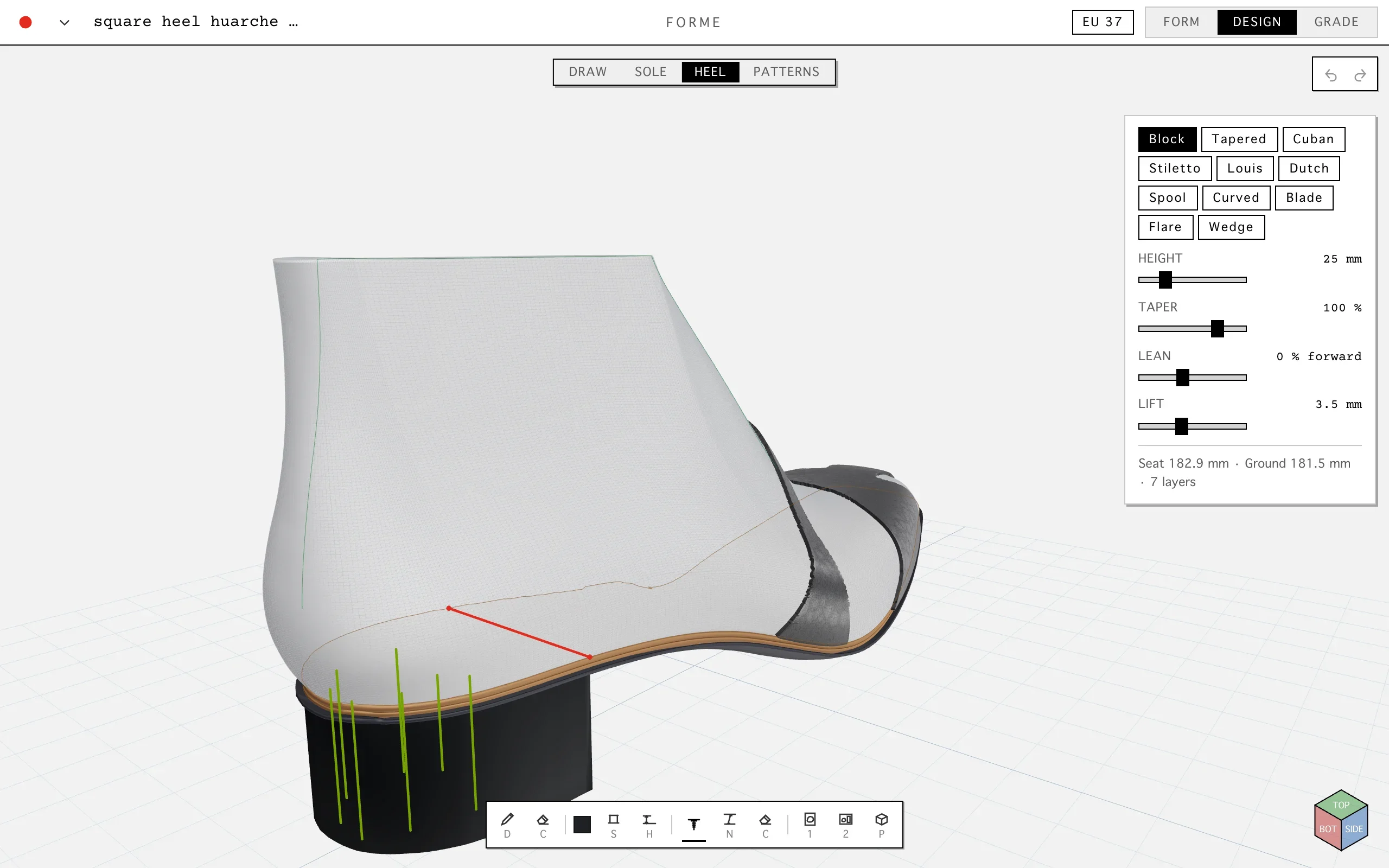Click the LEAN slider handle
Viewport: 1389px width, 868px height.
[1182, 378]
